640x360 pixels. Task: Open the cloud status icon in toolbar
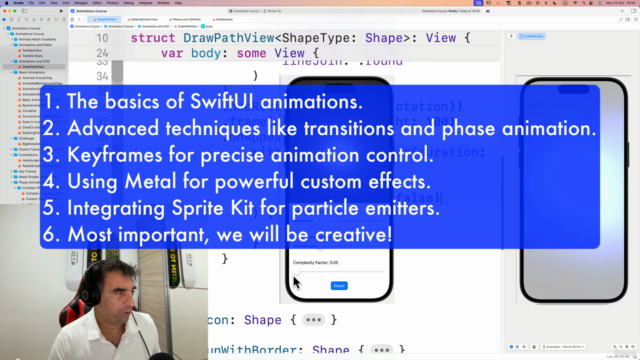point(488,11)
